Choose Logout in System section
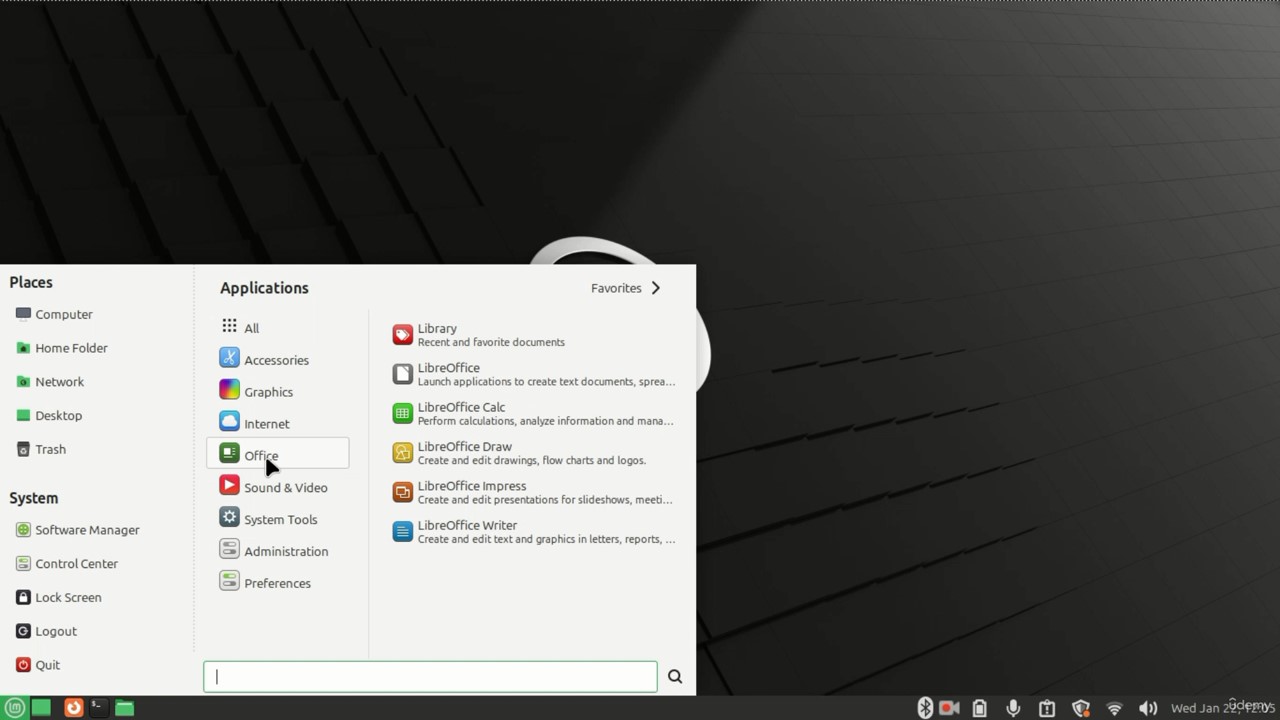This screenshot has width=1280, height=720. point(46,632)
